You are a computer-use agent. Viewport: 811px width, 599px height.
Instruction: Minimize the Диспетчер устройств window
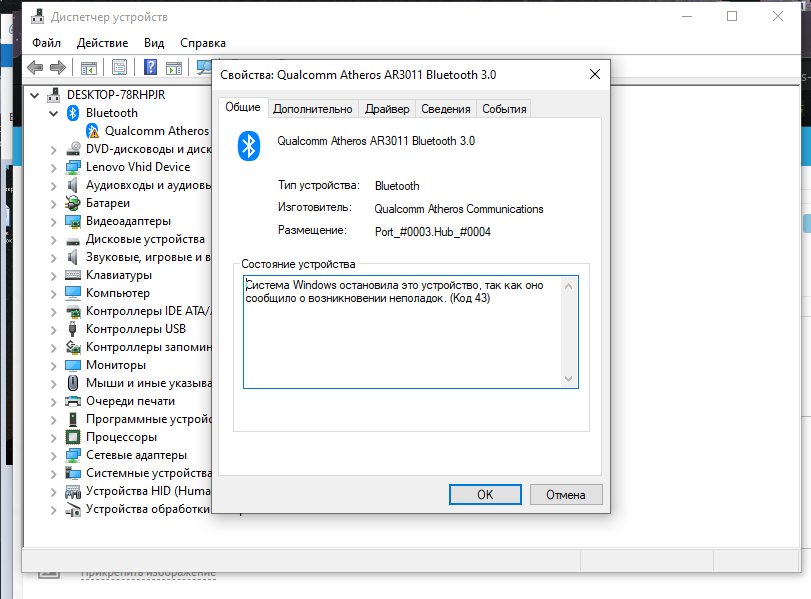click(x=687, y=17)
